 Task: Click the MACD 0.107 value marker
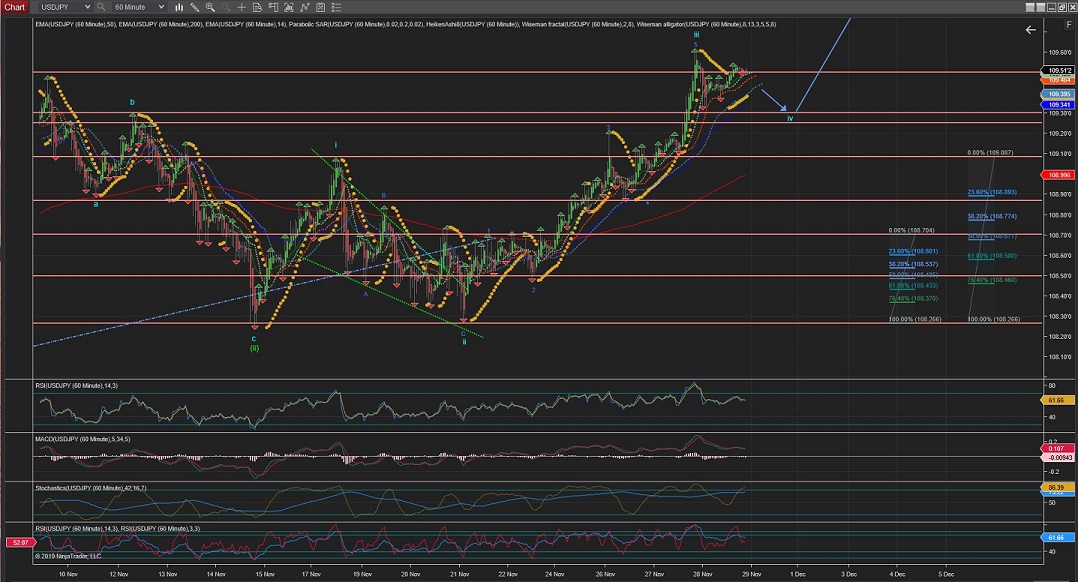(x=1057, y=448)
